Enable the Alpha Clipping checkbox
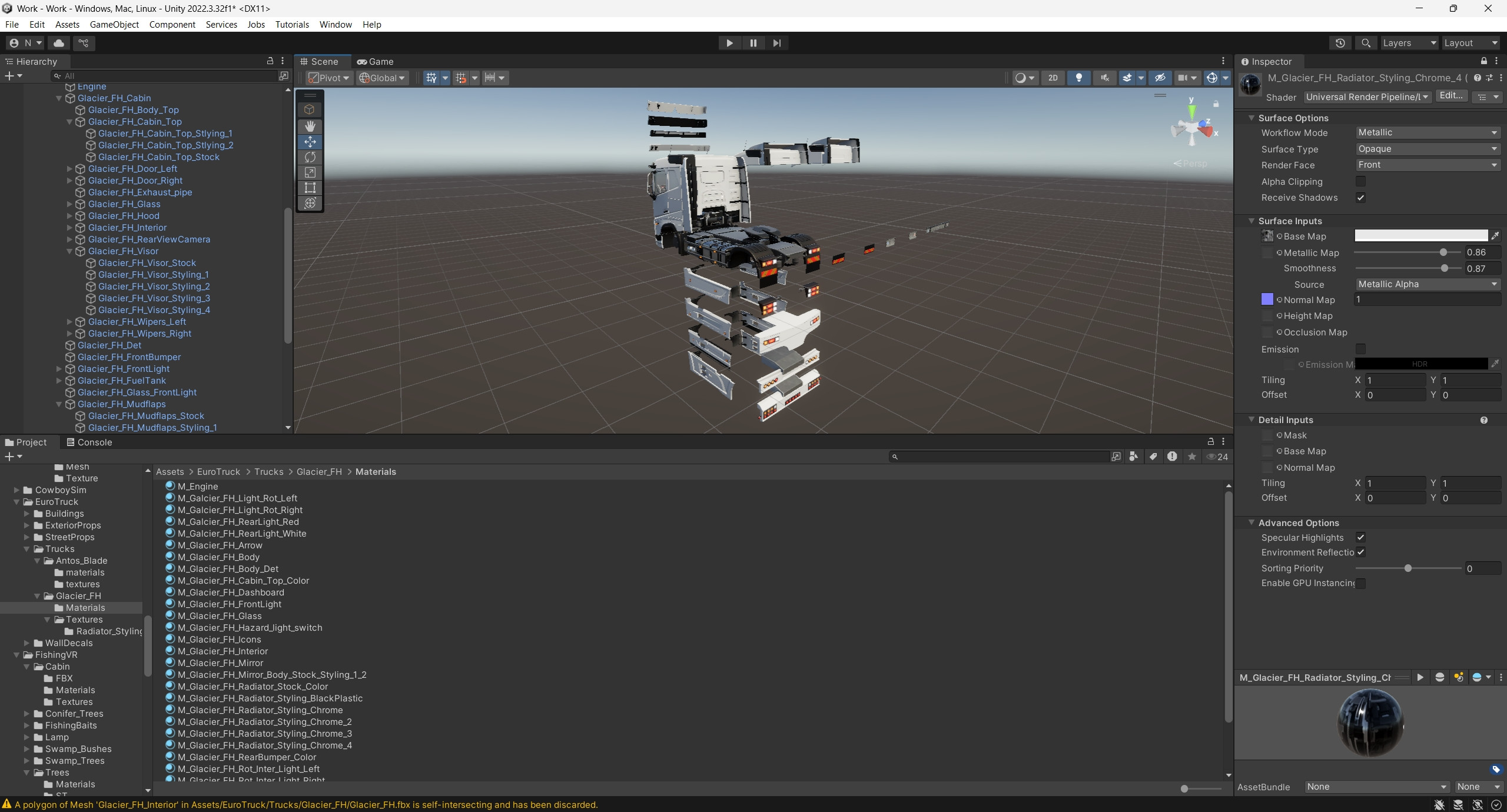Image resolution: width=1507 pixels, height=812 pixels. pos(1360,181)
